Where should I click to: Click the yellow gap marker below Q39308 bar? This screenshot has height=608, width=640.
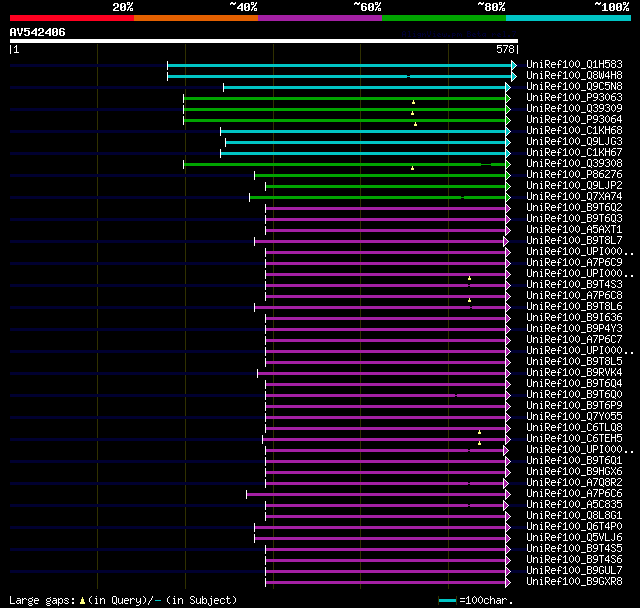413,168
